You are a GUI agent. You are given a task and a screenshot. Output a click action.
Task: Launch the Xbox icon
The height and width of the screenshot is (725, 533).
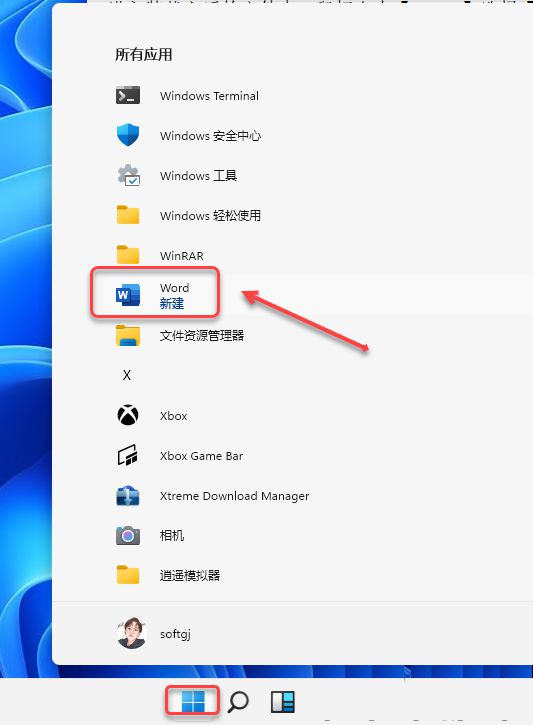click(x=128, y=415)
